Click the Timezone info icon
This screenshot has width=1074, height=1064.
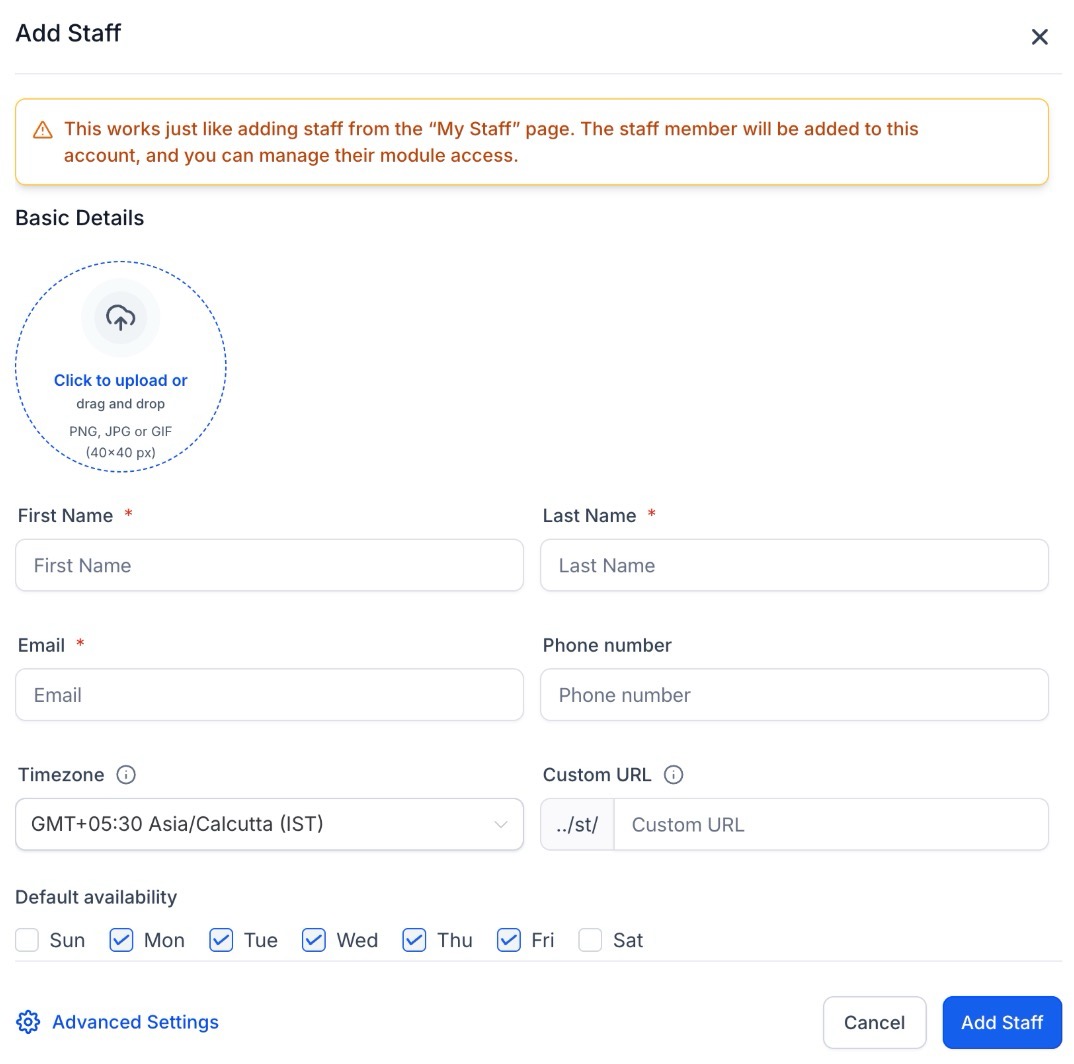tap(126, 775)
